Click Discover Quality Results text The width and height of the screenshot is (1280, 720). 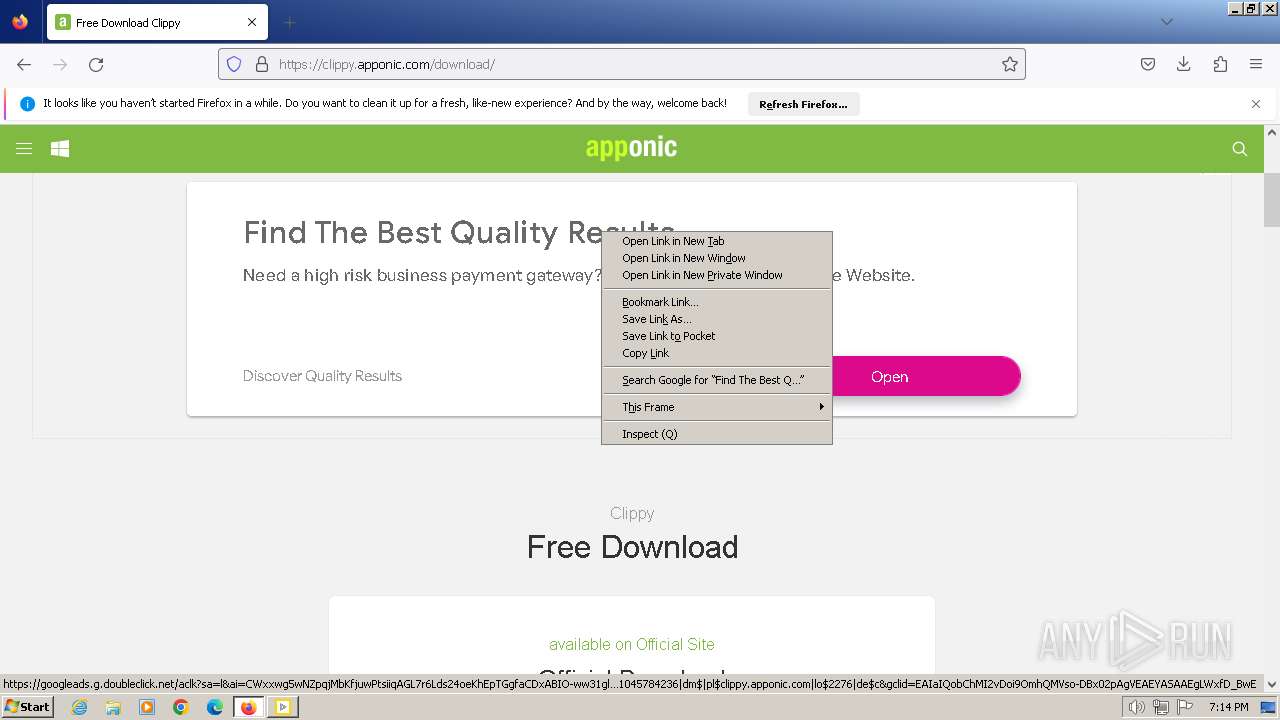tap(322, 376)
